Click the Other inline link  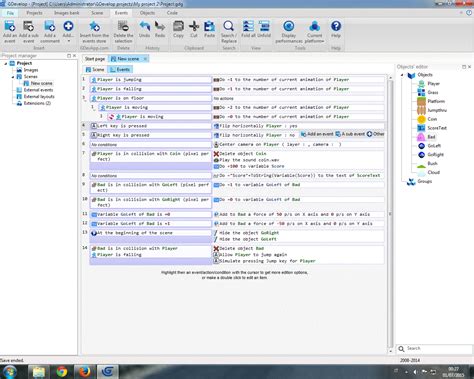376,134
